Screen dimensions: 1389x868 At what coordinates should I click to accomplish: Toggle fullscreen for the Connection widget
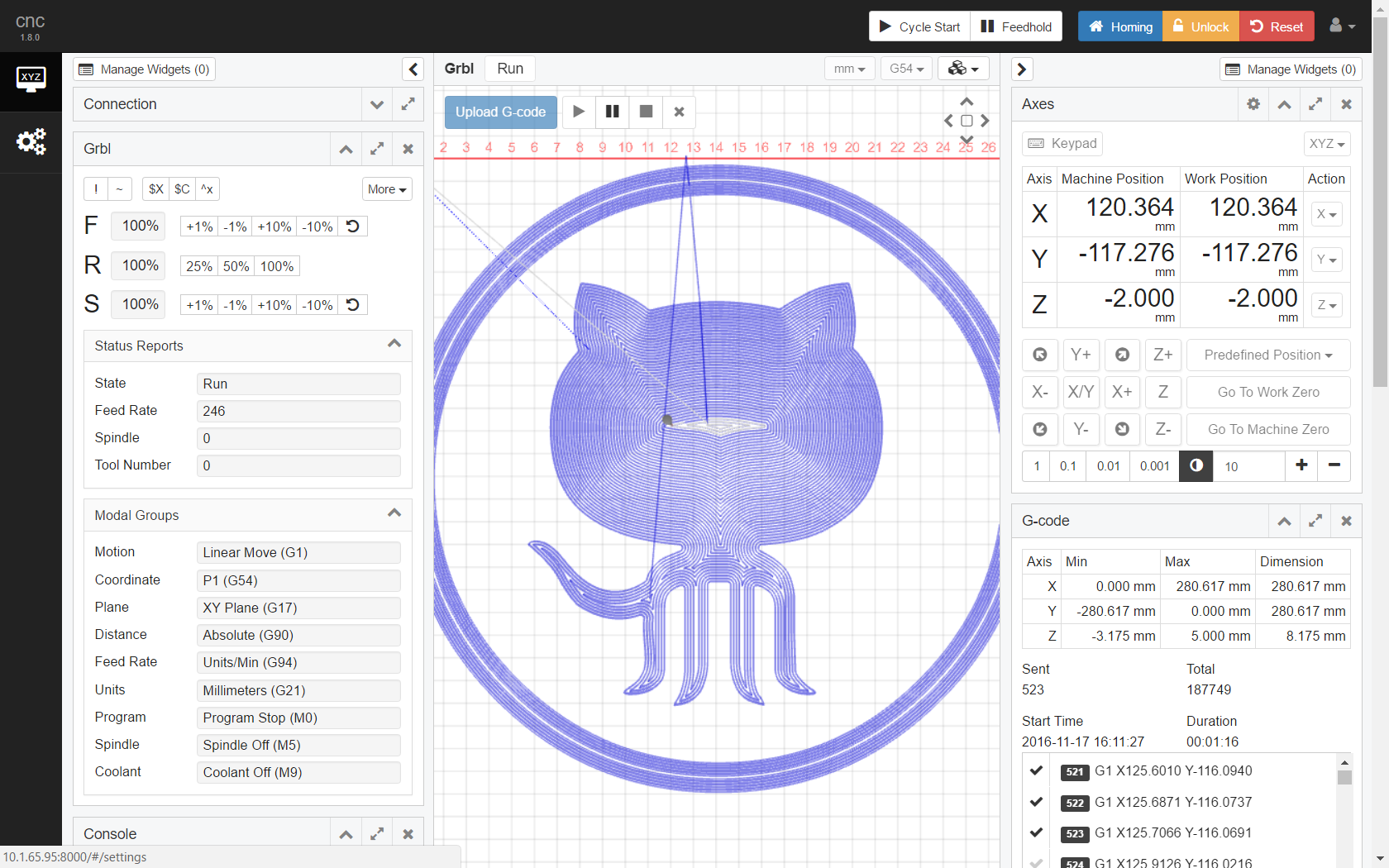coord(408,104)
